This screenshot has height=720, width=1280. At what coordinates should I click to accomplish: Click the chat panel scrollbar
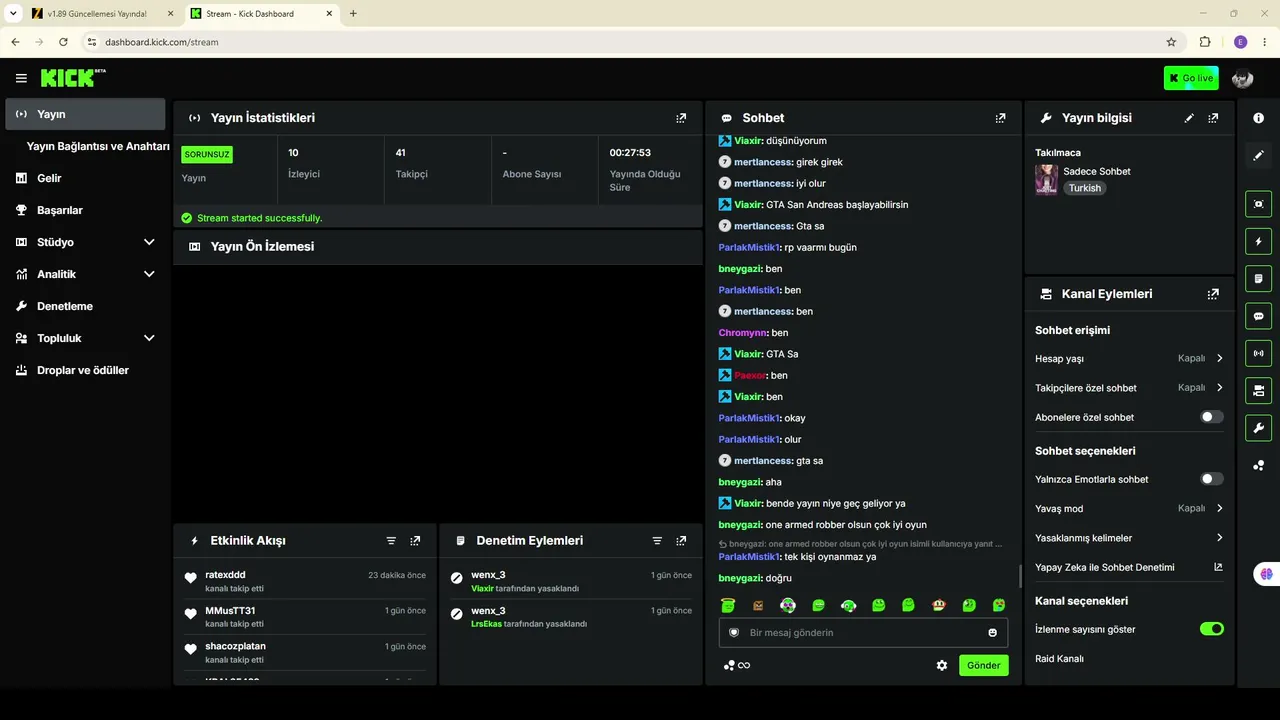[x=1020, y=576]
